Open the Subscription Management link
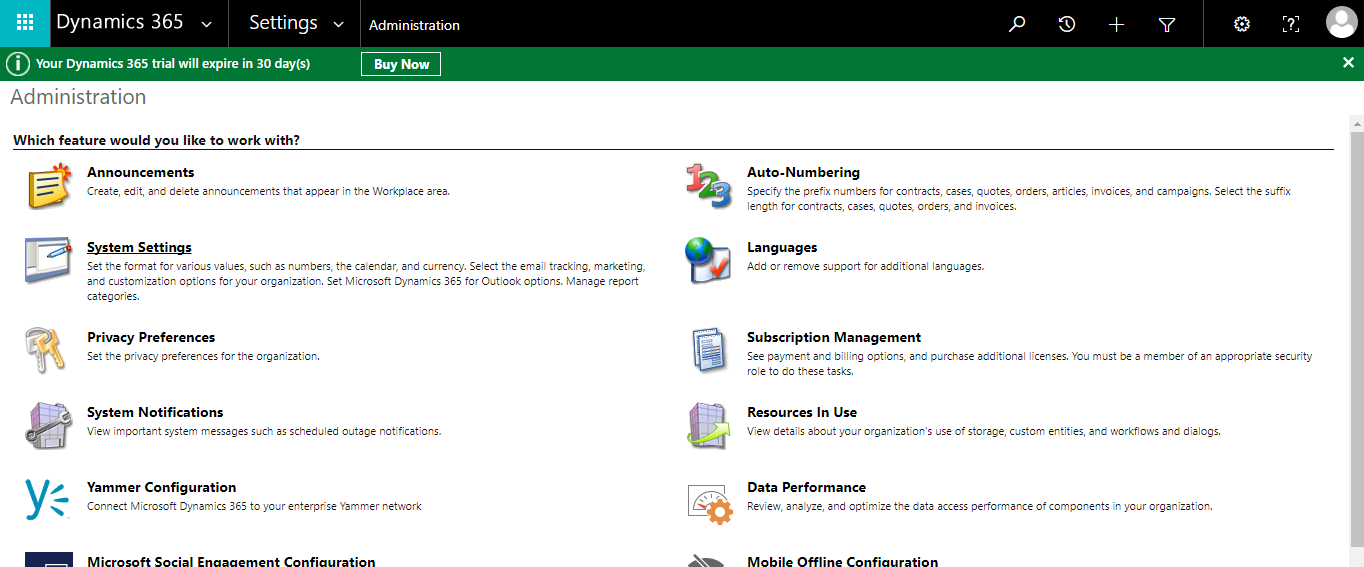This screenshot has height=567, width=1364. (834, 337)
